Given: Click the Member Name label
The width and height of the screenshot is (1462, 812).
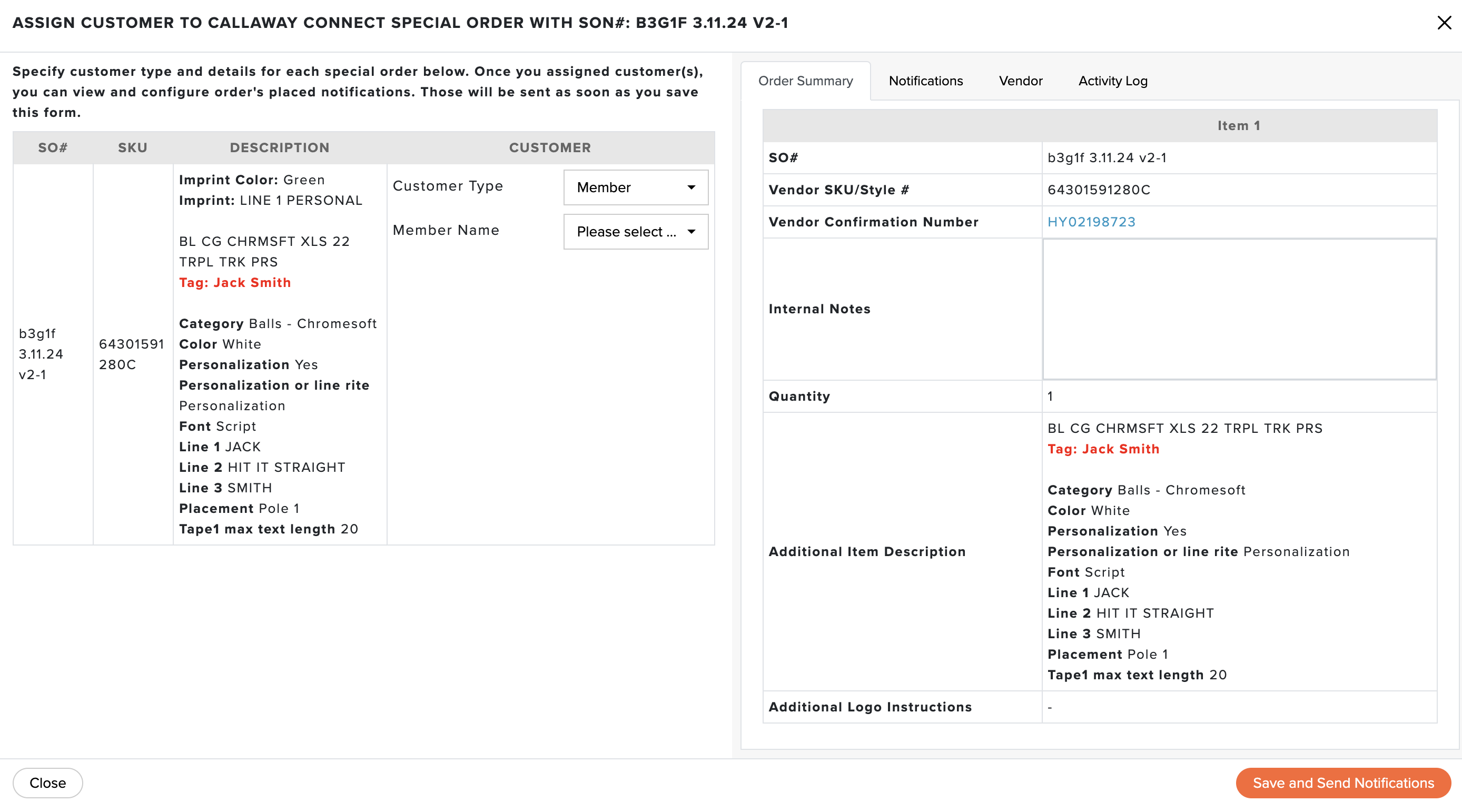Looking at the screenshot, I should [x=446, y=230].
